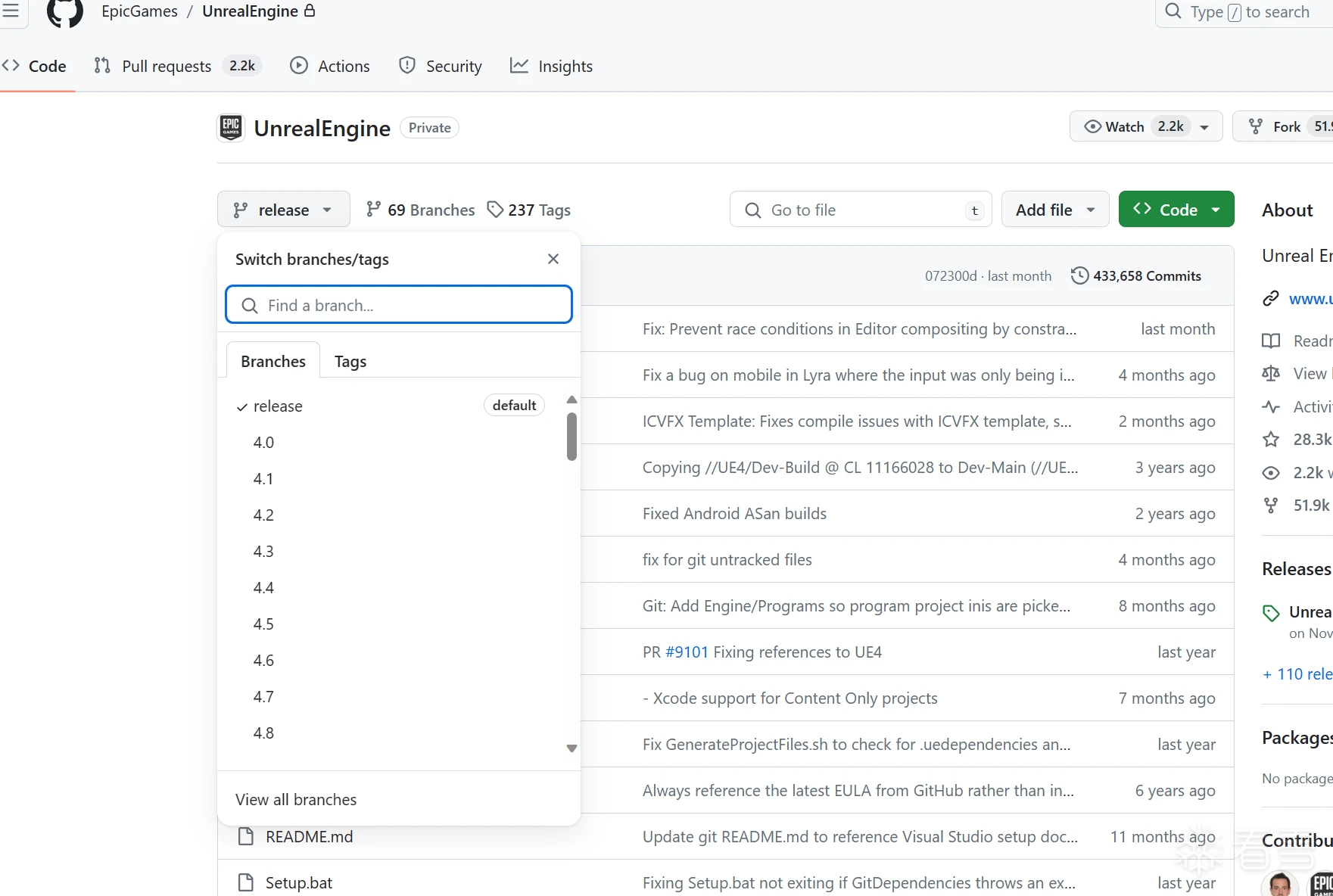Switch to branch 4.3
Screen dimensions: 1333x896
pos(390,552)
